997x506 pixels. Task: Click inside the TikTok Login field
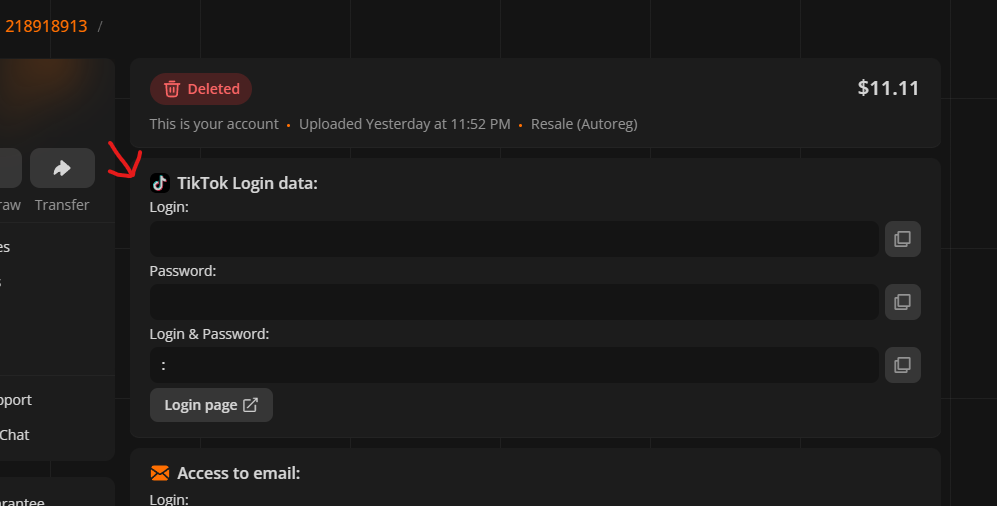point(514,239)
